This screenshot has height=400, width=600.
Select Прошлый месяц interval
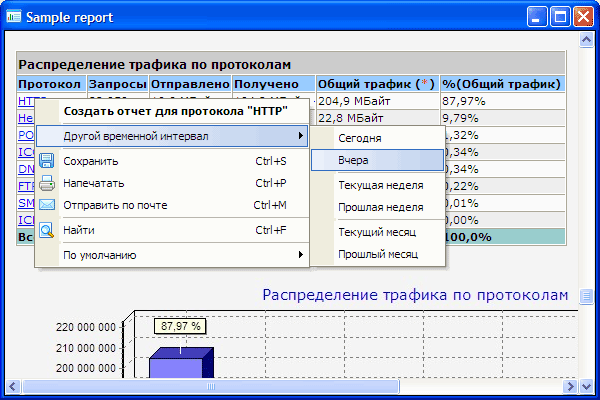coord(377,254)
